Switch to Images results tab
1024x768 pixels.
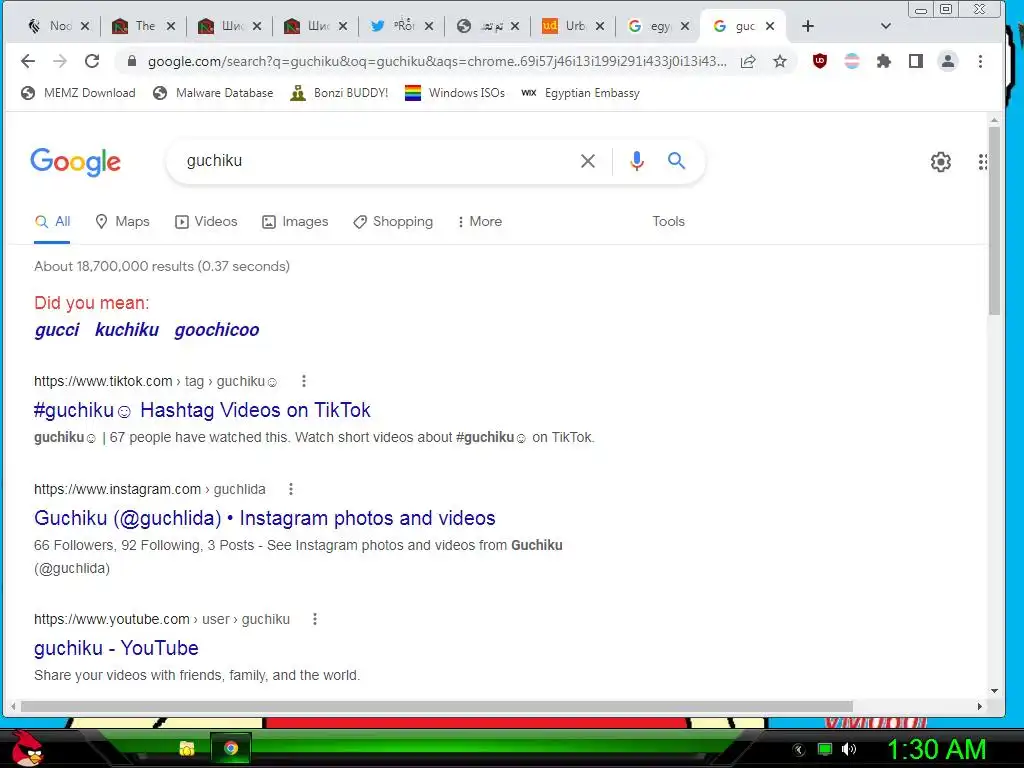tap(295, 221)
